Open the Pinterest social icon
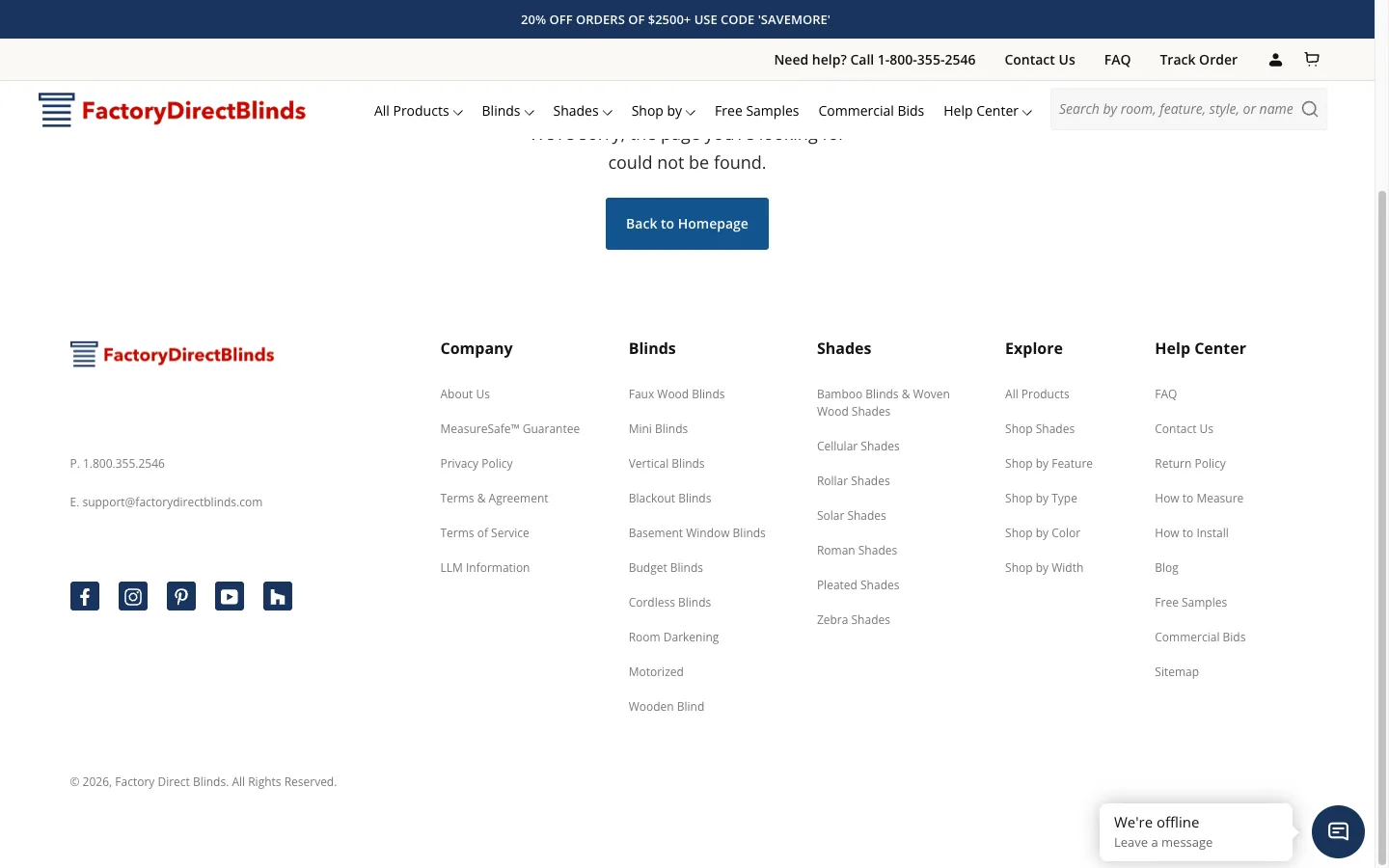 pos(181,596)
